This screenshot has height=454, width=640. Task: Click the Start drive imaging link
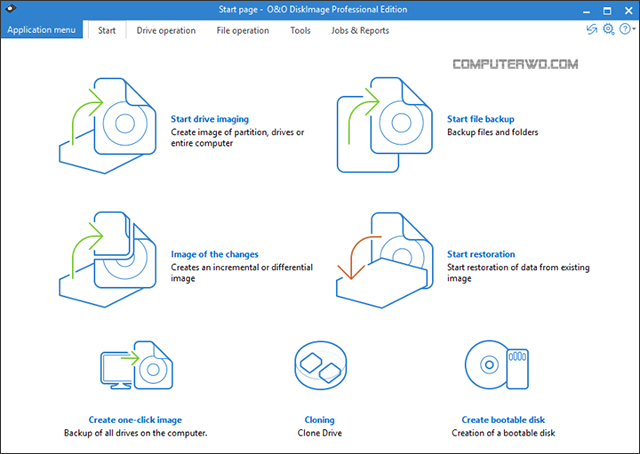[210, 119]
